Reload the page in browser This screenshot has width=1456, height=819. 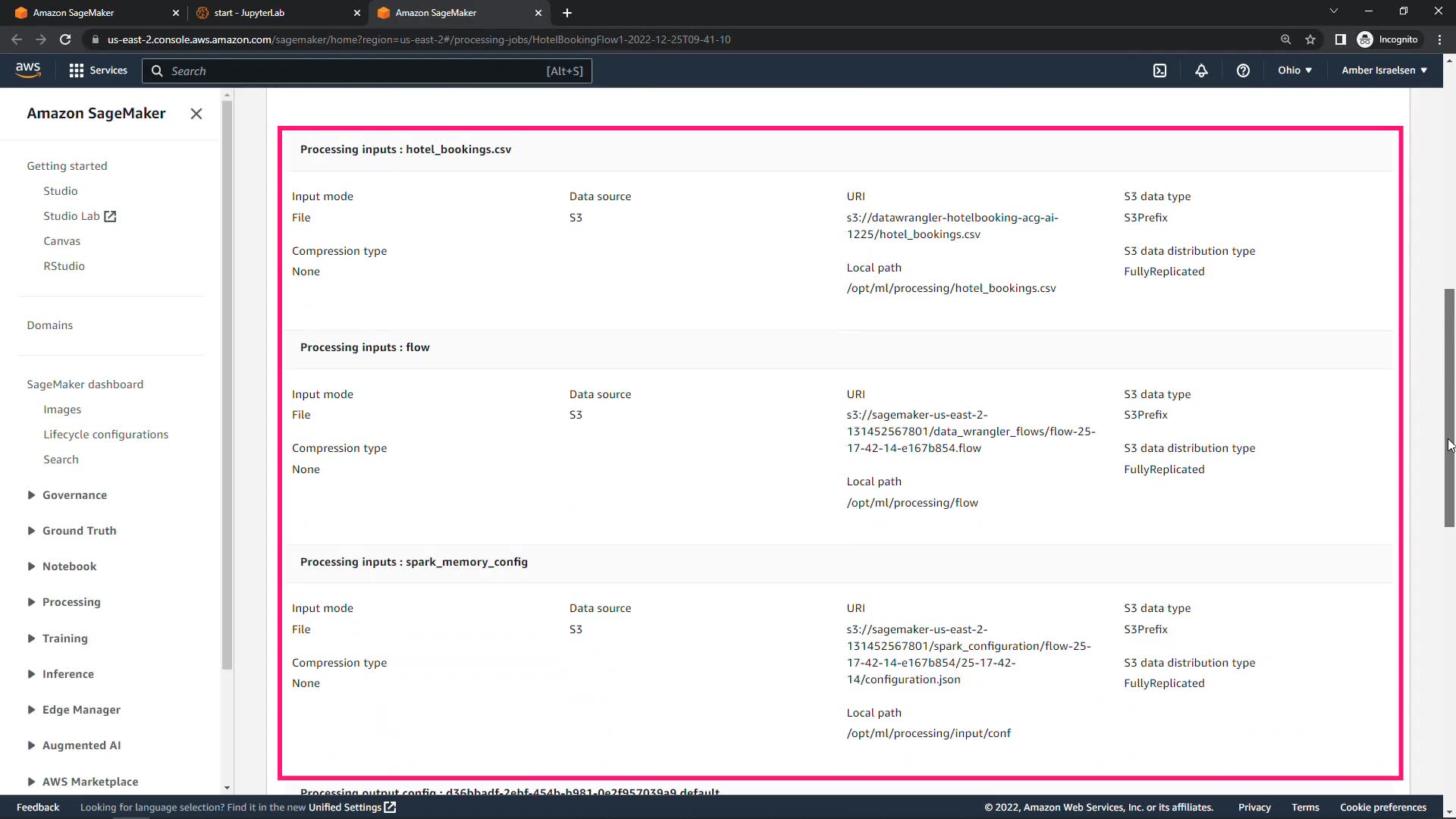click(65, 39)
